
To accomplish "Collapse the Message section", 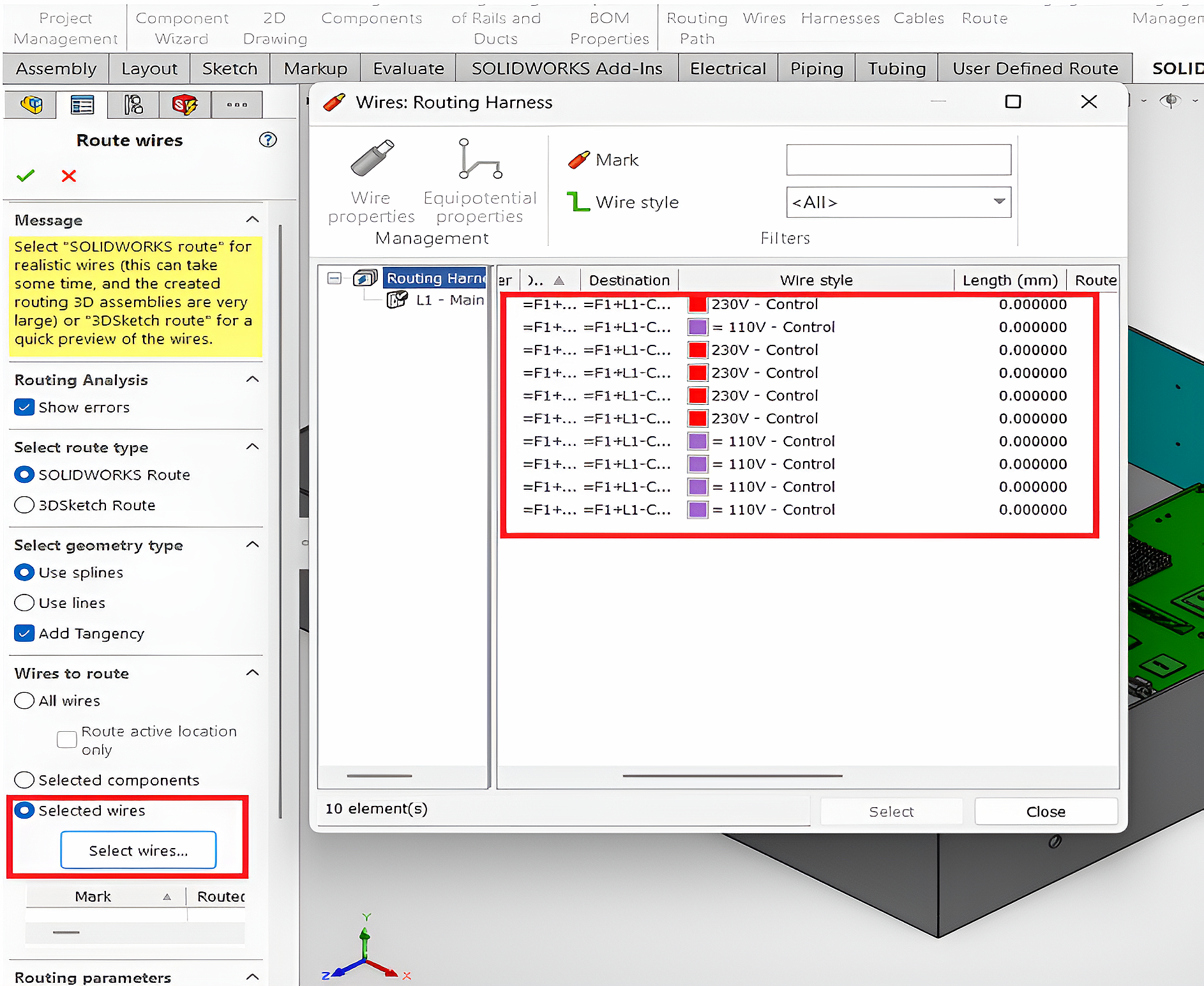I will pyautogui.click(x=253, y=220).
